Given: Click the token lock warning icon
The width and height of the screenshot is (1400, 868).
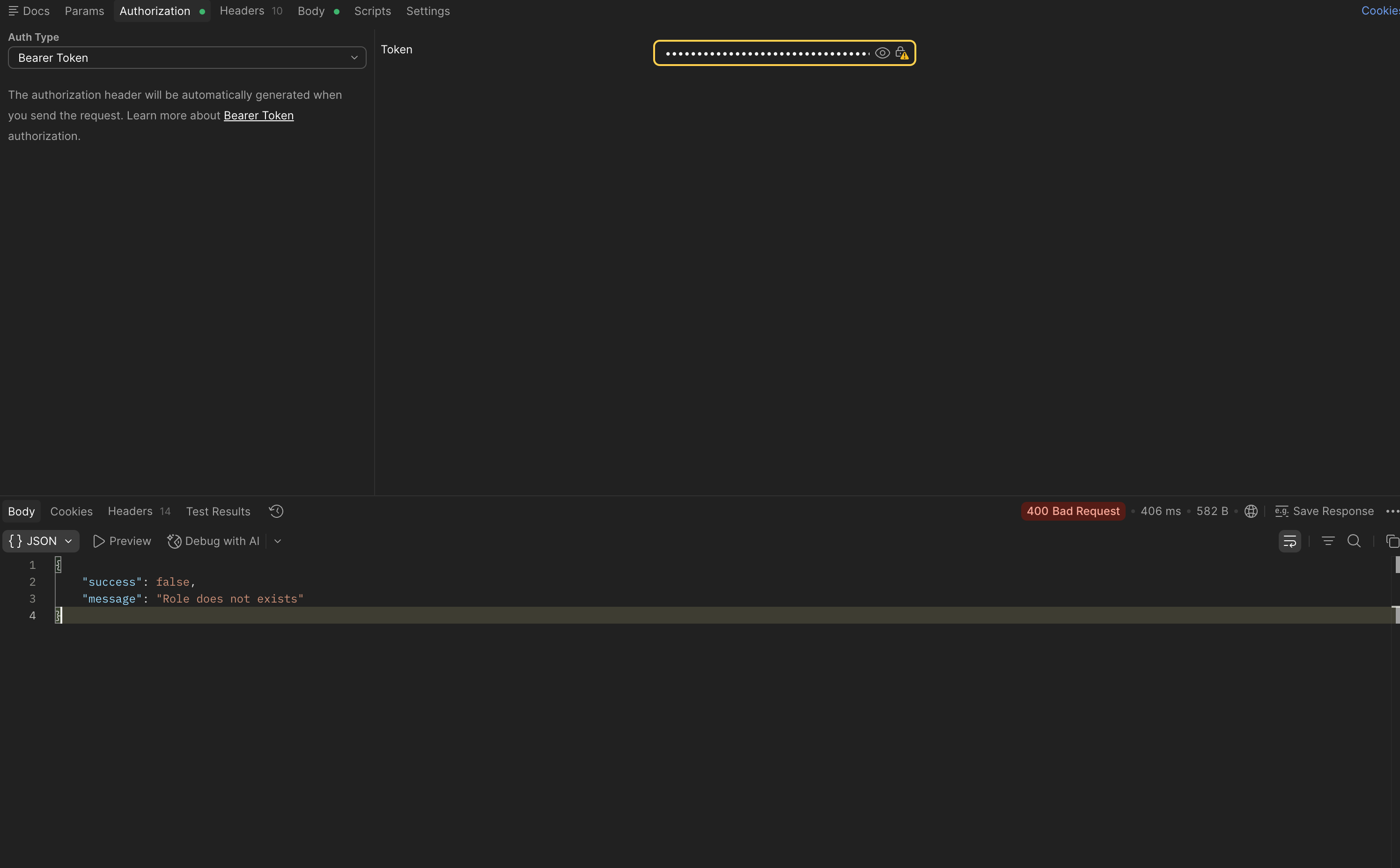Looking at the screenshot, I should (x=902, y=53).
